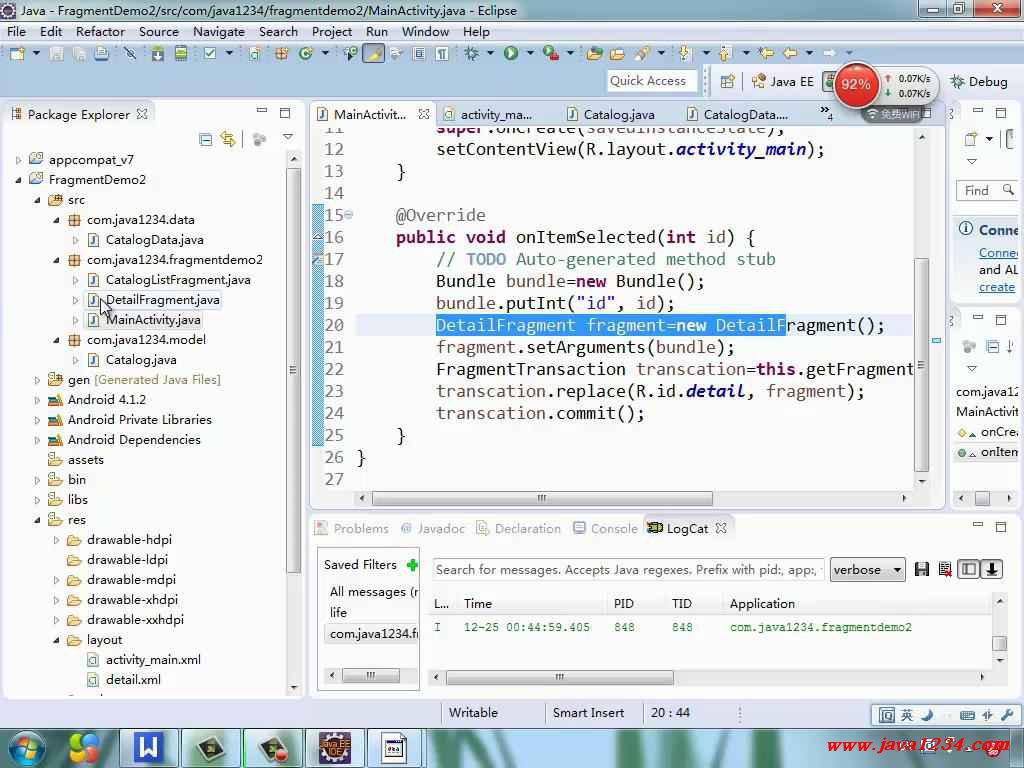Viewport: 1024px width, 768px height.
Task: Click the LogCat horizontal scrollbar thumb
Action: (559, 677)
